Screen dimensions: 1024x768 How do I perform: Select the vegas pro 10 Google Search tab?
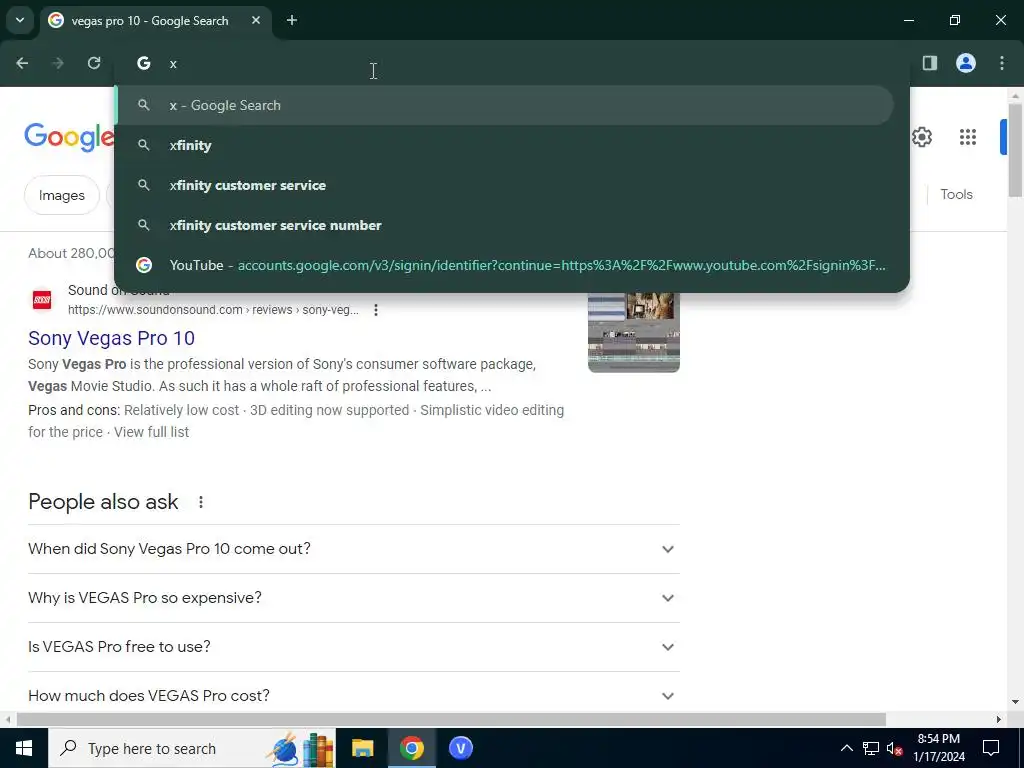point(155,21)
